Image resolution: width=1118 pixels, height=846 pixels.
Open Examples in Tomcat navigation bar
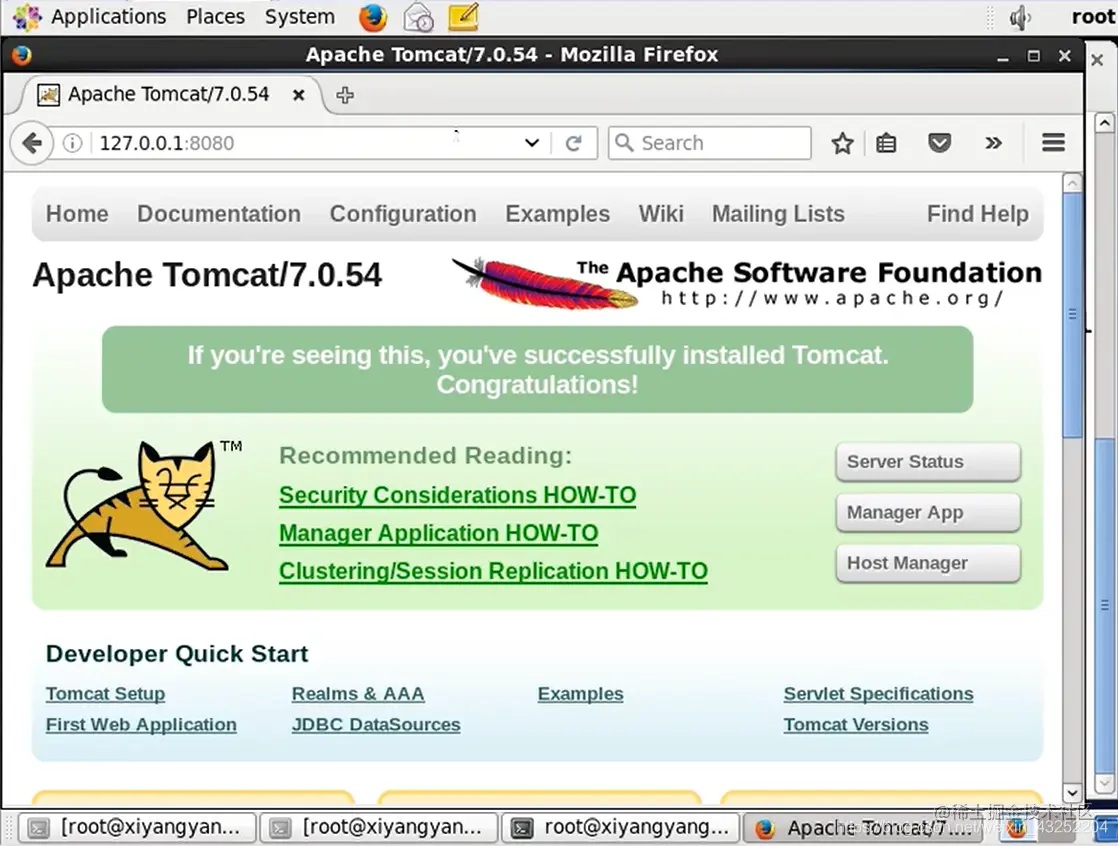[558, 214]
